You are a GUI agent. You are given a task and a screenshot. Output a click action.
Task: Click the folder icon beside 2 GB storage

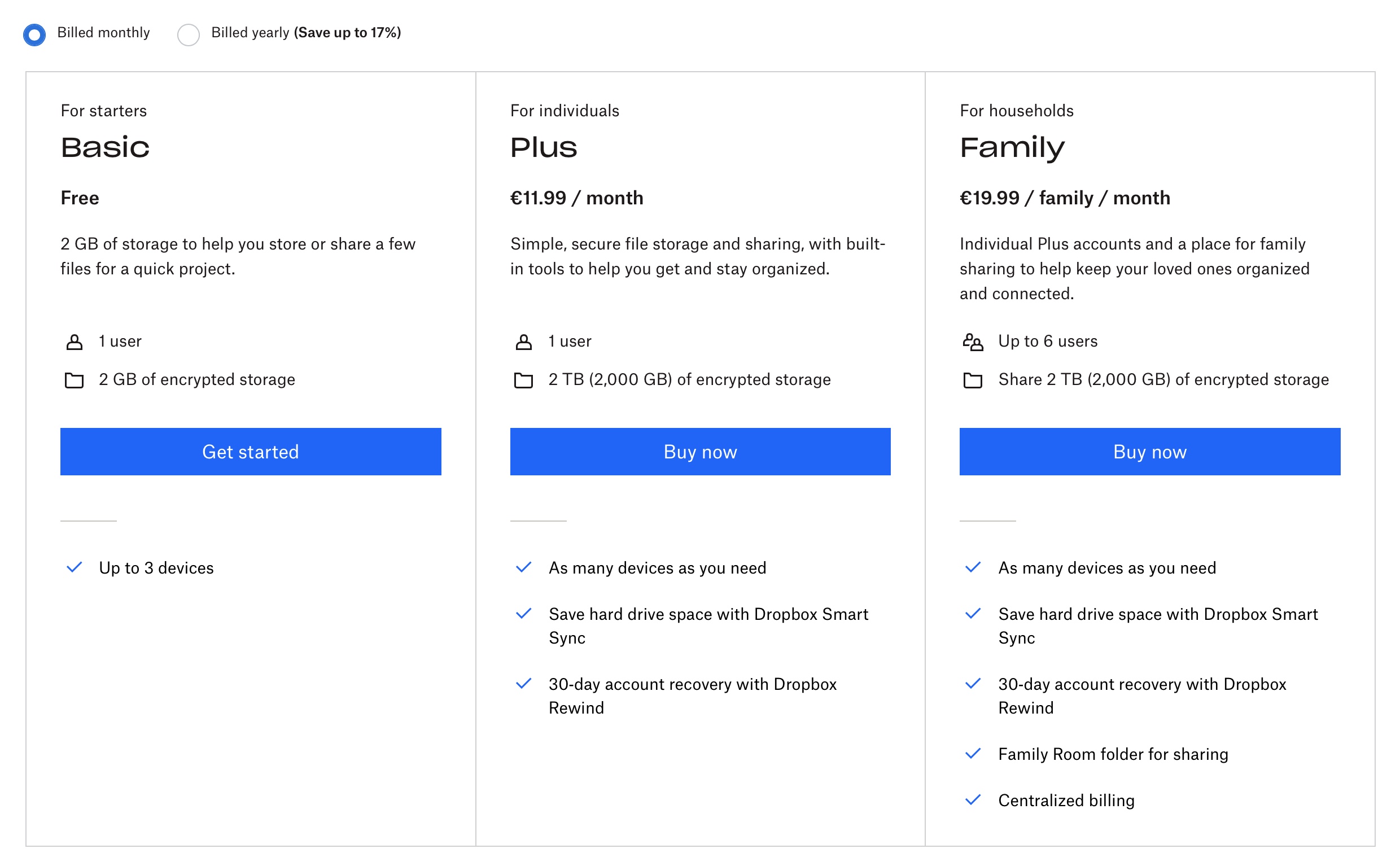(x=74, y=380)
